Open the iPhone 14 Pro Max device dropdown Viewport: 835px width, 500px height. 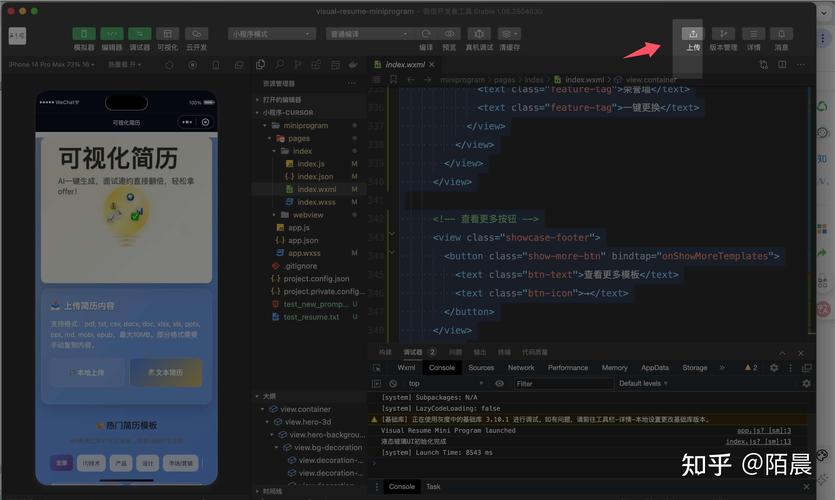52,64
